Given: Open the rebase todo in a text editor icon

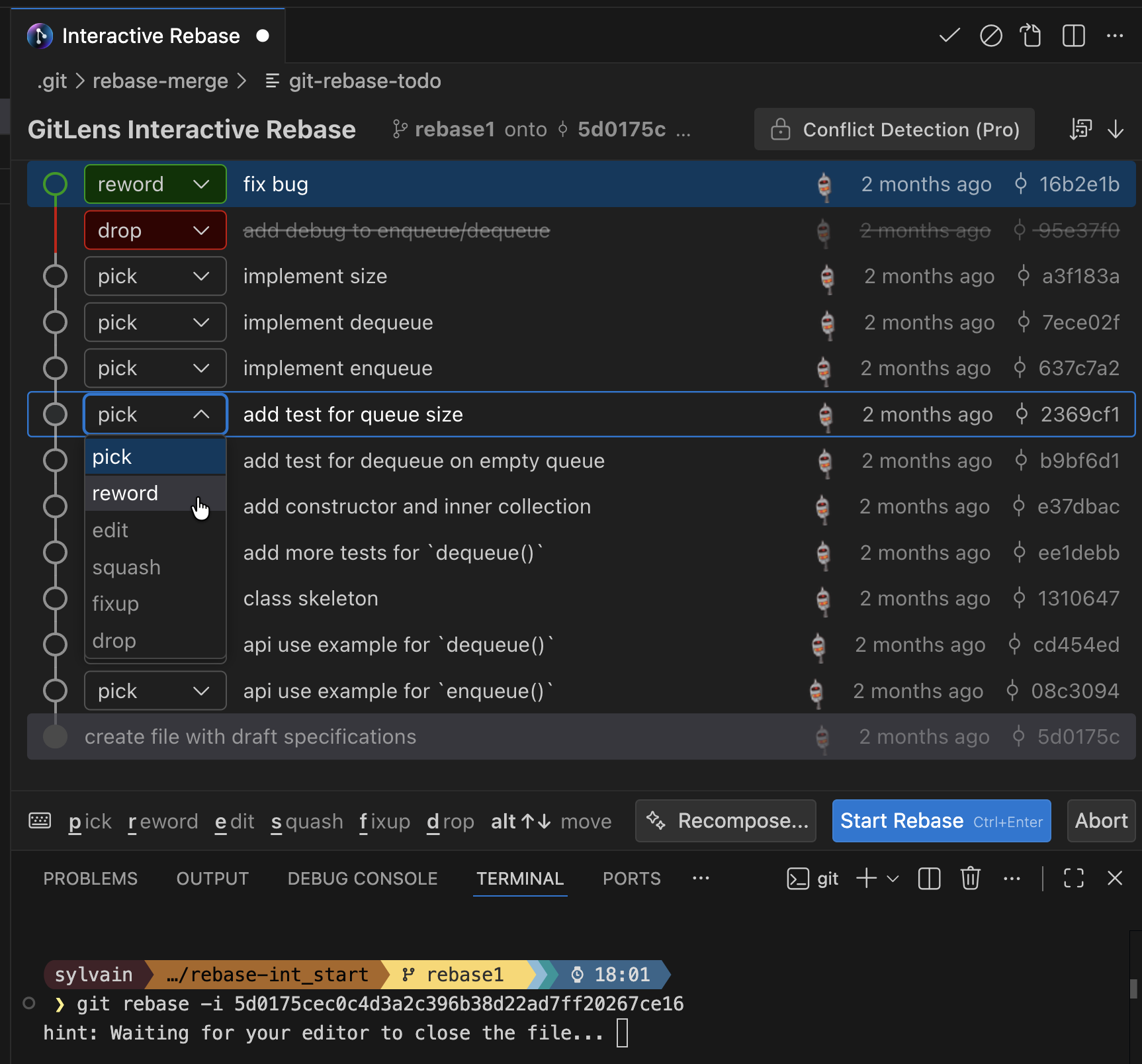Looking at the screenshot, I should pos(1030,36).
